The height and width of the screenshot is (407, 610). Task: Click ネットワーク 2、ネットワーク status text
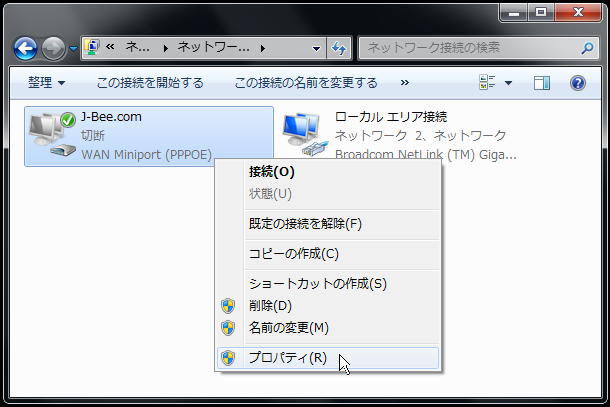[x=420, y=135]
